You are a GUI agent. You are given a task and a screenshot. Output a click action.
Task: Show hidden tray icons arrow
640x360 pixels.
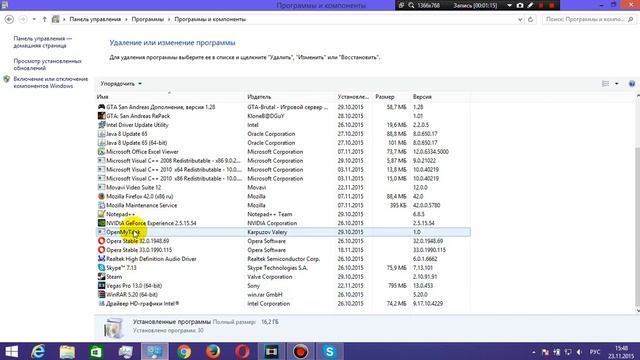click(x=533, y=352)
